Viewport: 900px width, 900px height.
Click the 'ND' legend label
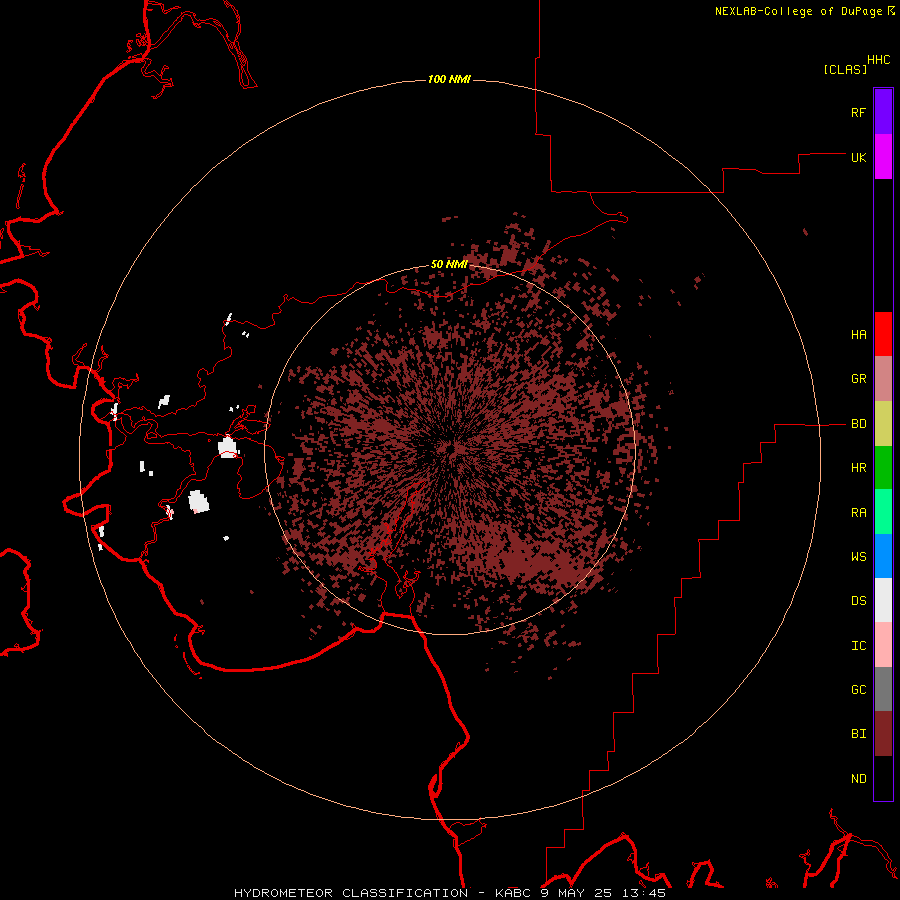pos(858,779)
